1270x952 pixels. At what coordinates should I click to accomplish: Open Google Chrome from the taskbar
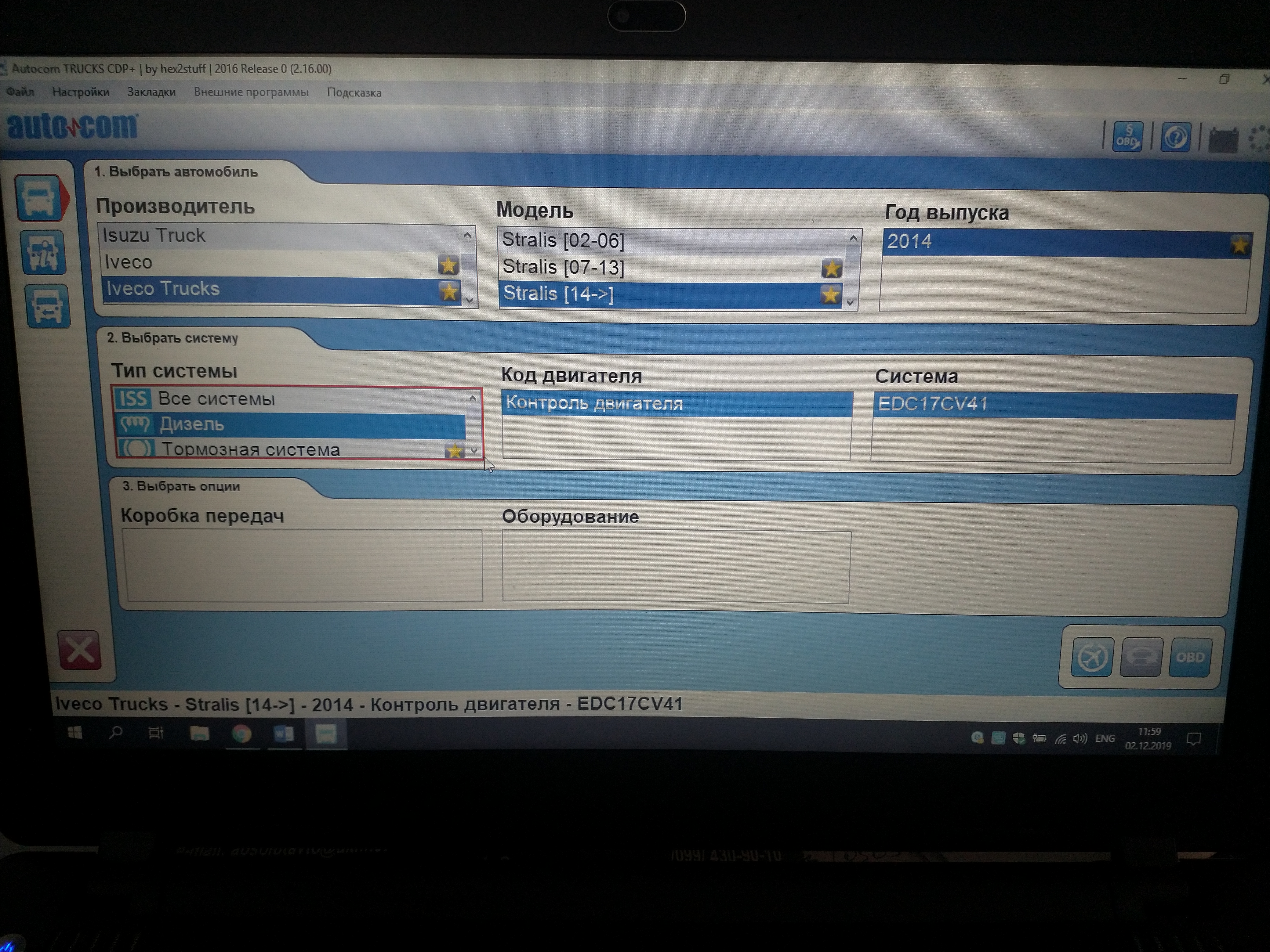pyautogui.click(x=242, y=734)
